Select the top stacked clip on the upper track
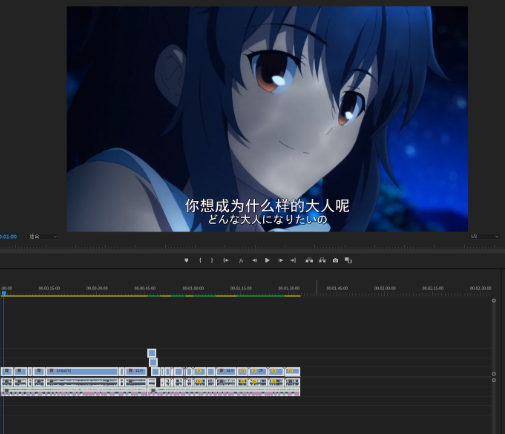This screenshot has height=434, width=505. coord(151,353)
